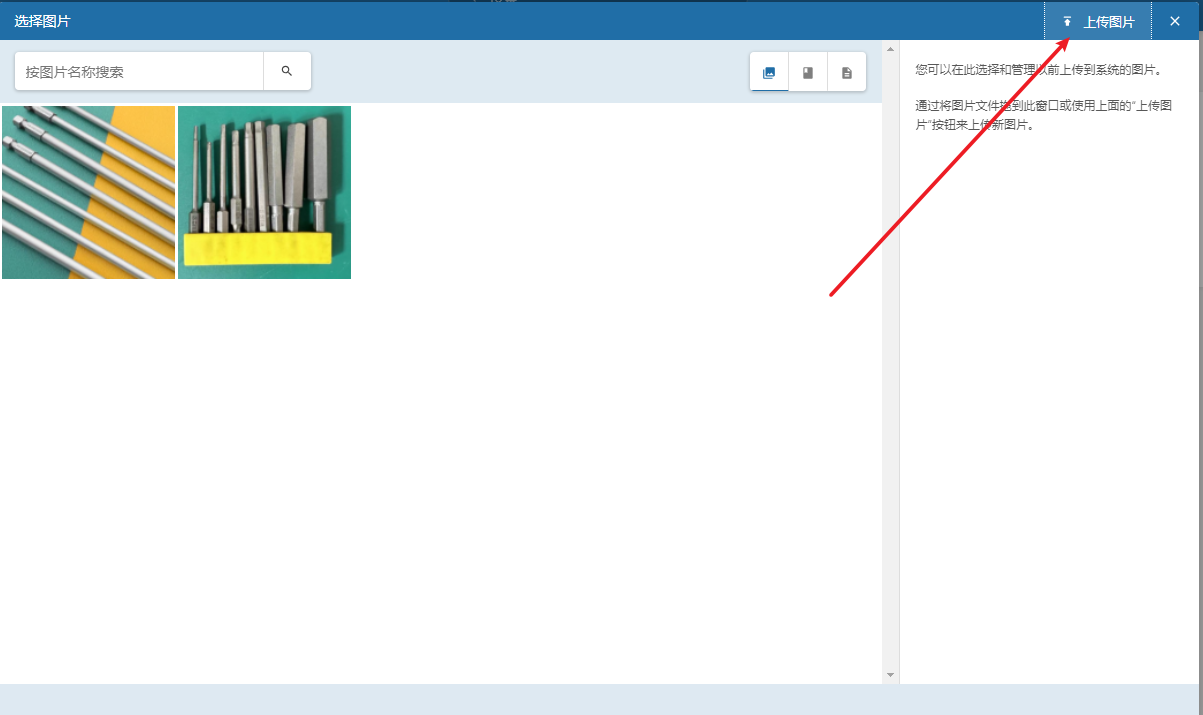1203x715 pixels.
Task: Select the document file icon tab
Action: 847,73
